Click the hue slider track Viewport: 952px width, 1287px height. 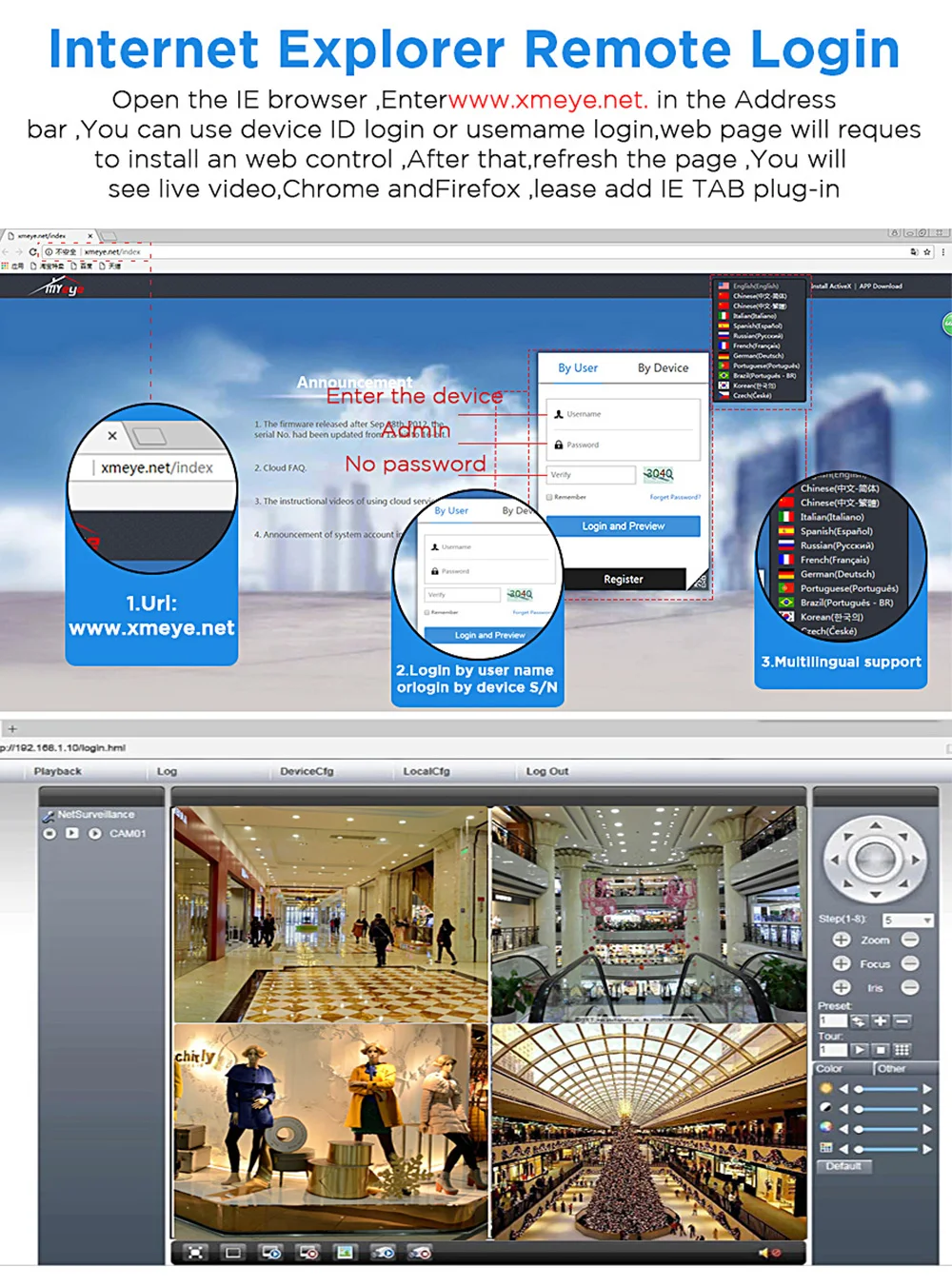point(885,1148)
